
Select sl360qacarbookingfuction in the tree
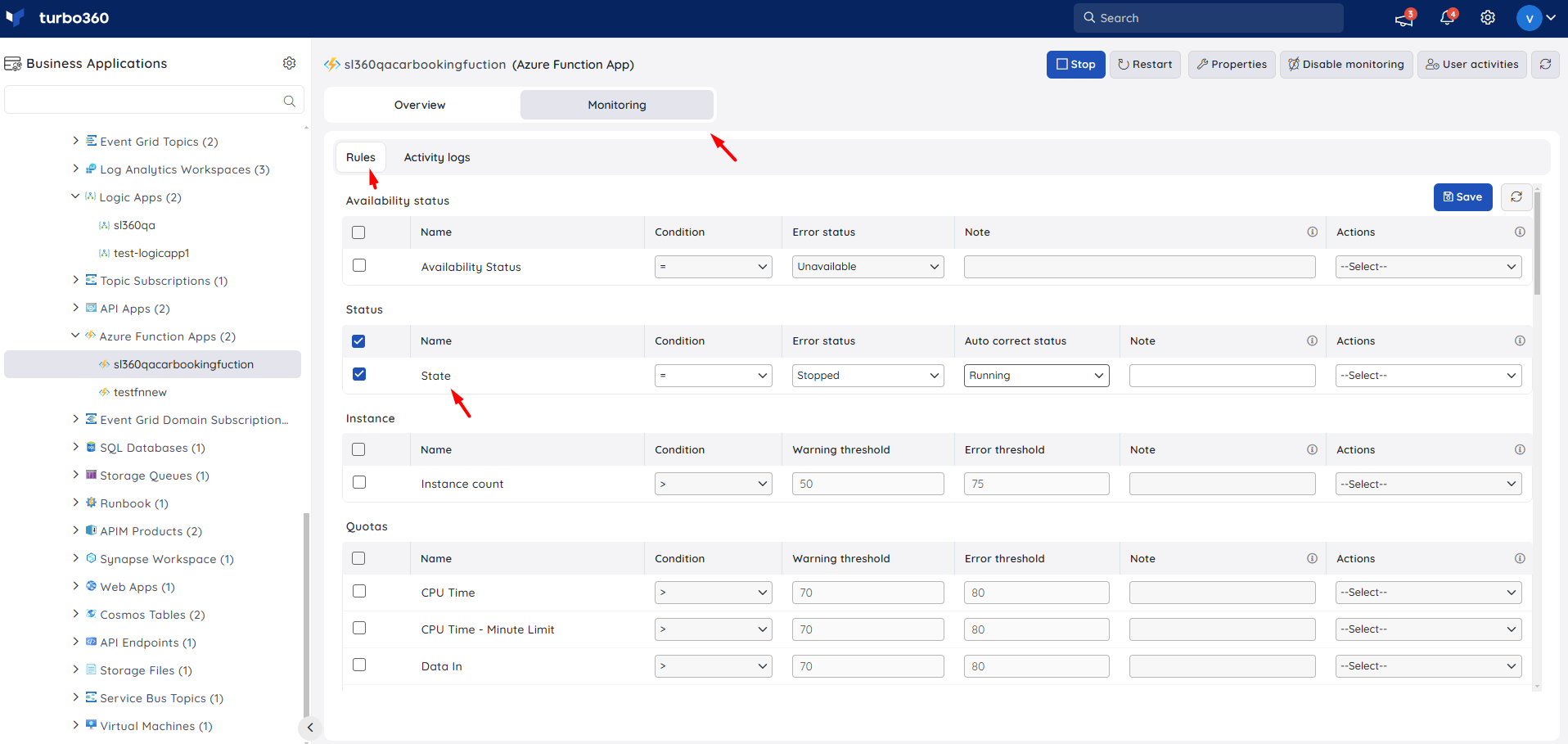(x=153, y=364)
